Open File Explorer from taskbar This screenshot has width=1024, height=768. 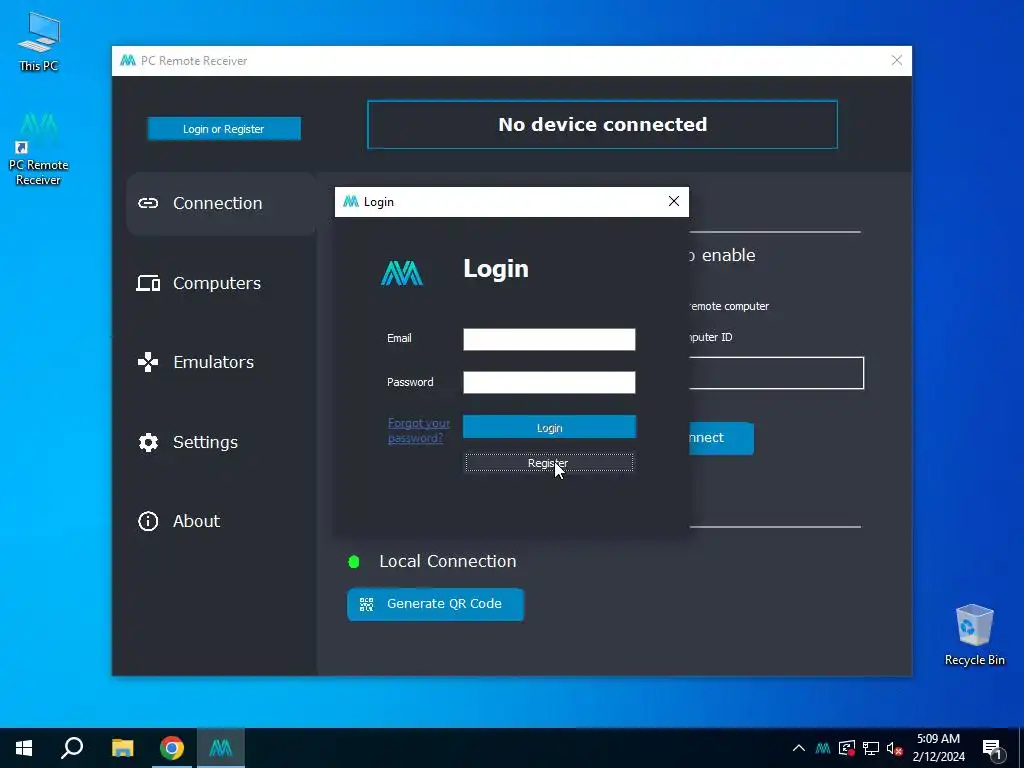click(122, 748)
